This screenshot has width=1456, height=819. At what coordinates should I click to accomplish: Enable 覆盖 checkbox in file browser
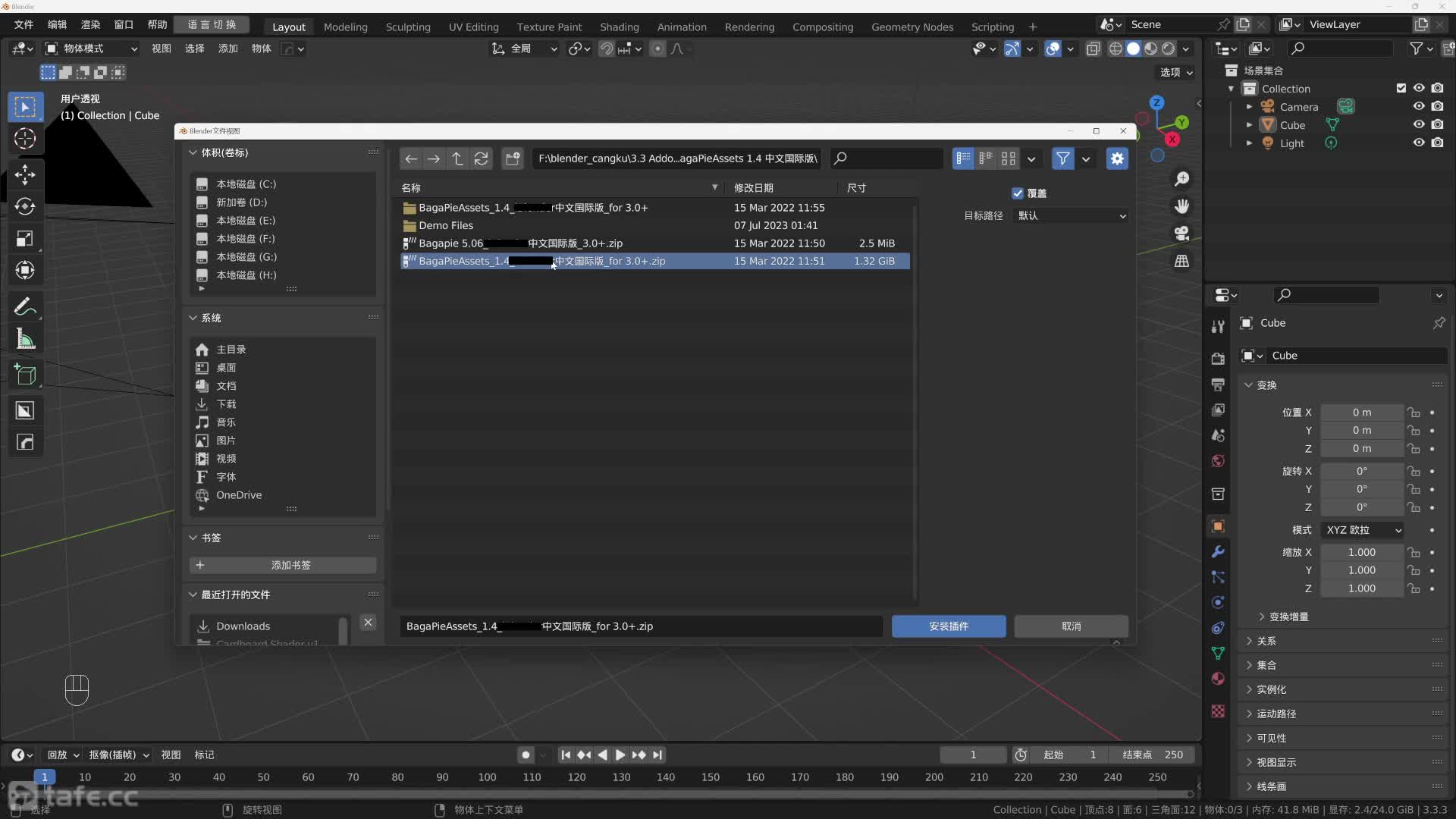(x=1018, y=193)
